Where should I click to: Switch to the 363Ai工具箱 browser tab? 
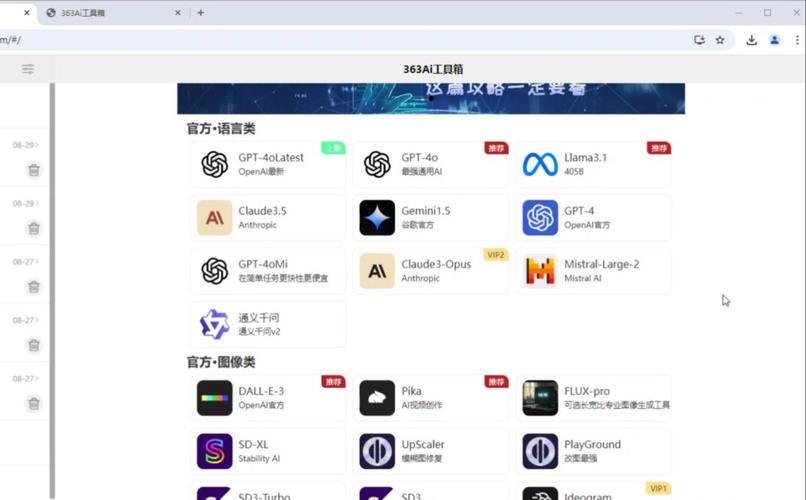click(111, 13)
